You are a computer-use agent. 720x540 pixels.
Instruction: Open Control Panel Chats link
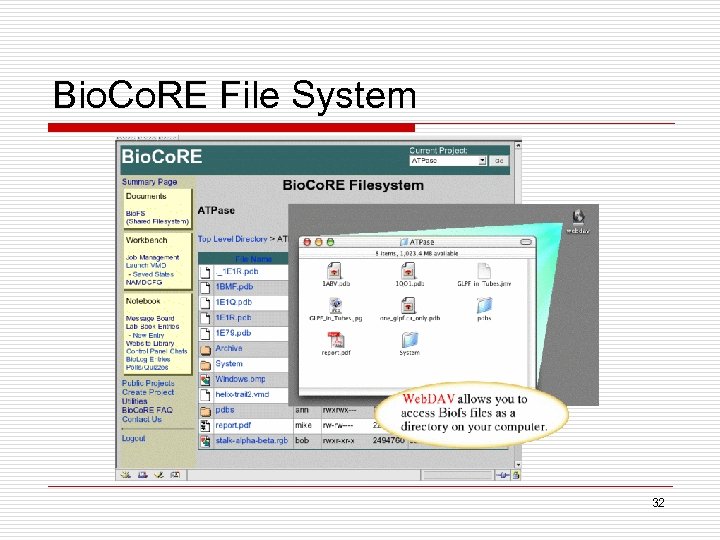[156, 351]
